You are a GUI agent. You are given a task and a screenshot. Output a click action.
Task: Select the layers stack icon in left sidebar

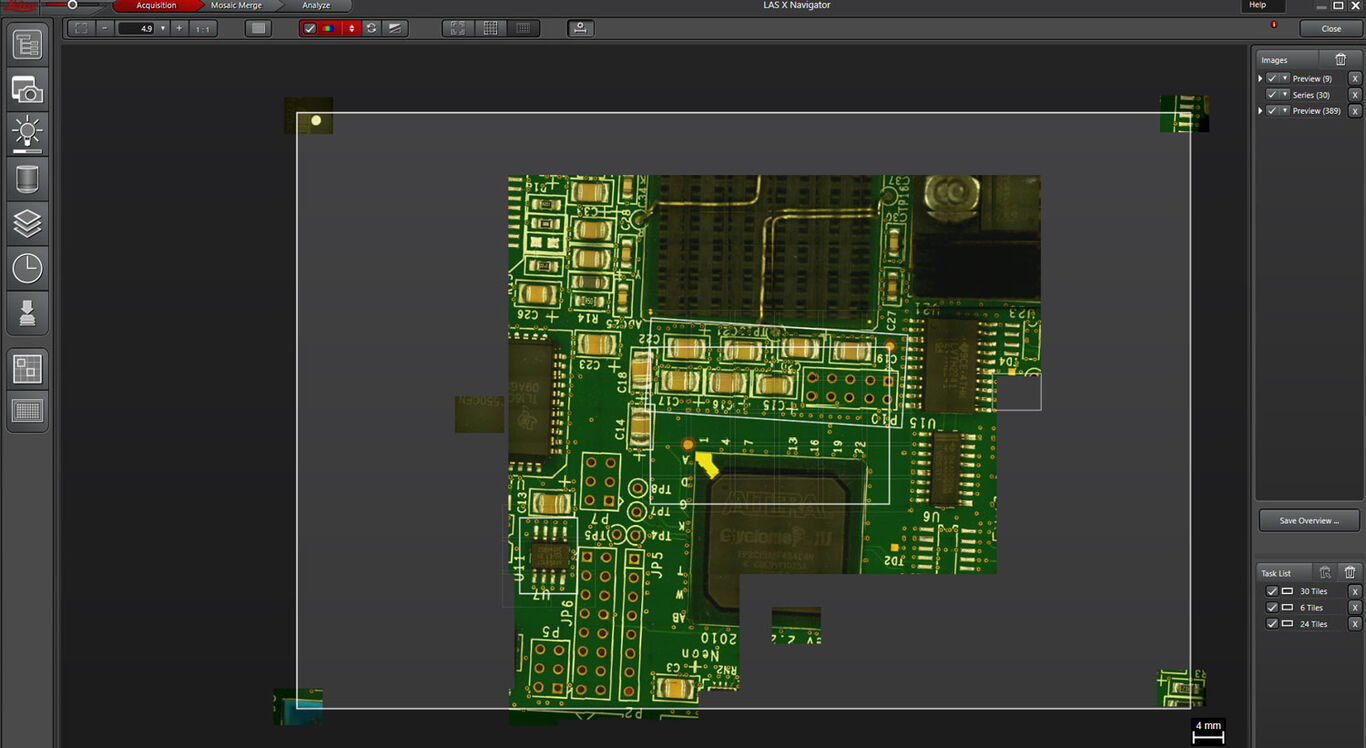pos(27,223)
